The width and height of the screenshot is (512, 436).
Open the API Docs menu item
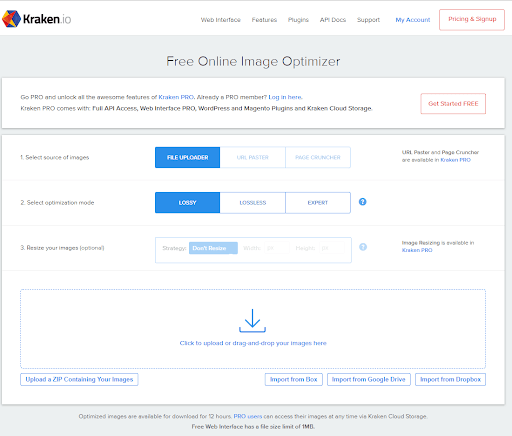point(333,20)
